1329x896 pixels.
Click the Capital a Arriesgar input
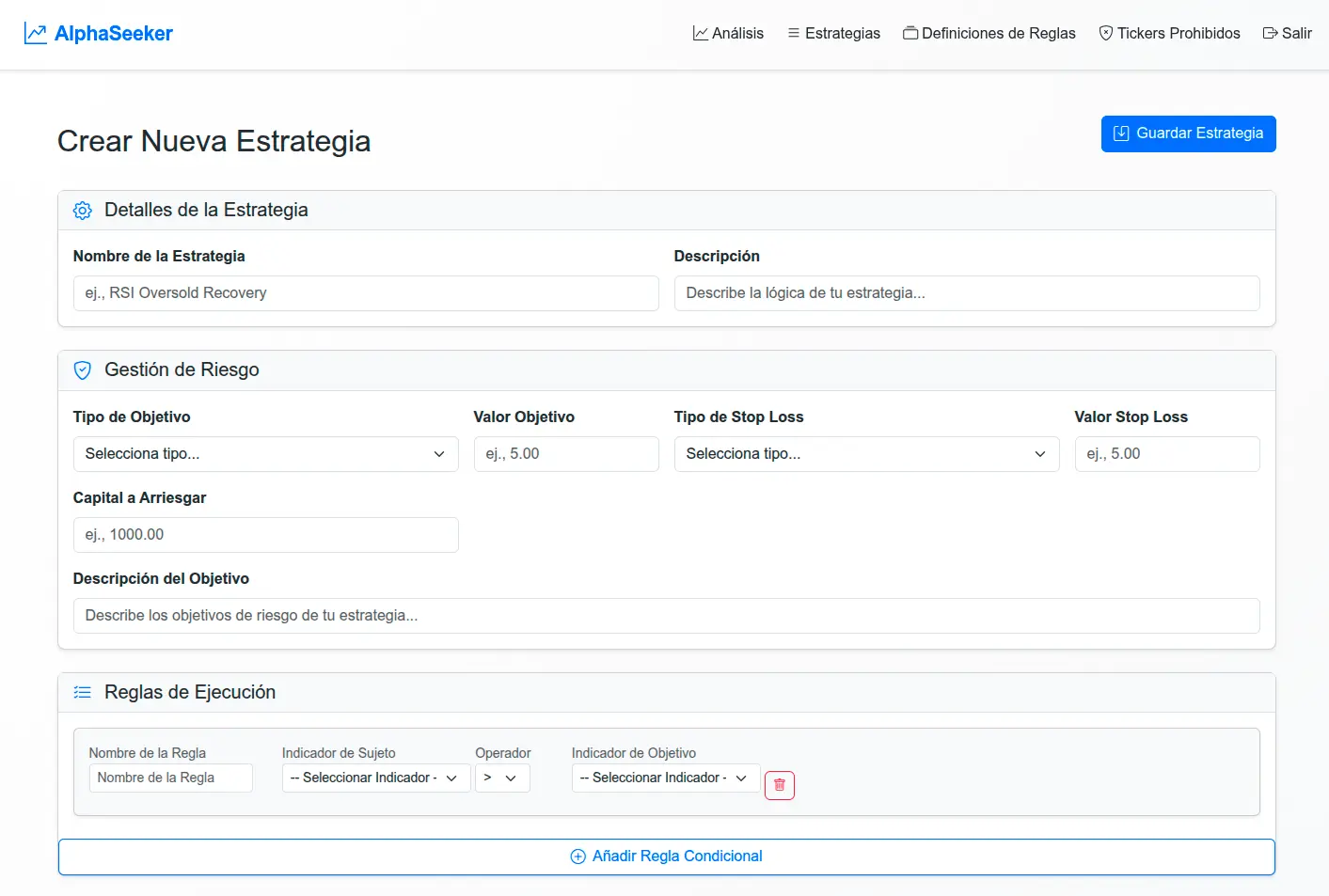[x=266, y=535]
